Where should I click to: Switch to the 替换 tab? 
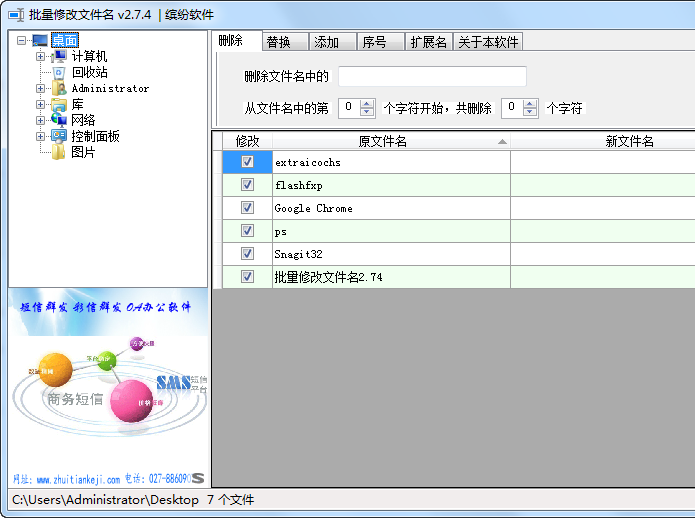point(285,42)
